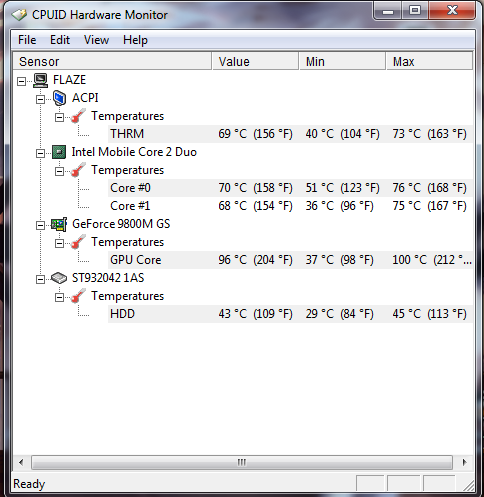Screen dimensions: 484x497
Task: Click the Min column header
Action: click(343, 61)
